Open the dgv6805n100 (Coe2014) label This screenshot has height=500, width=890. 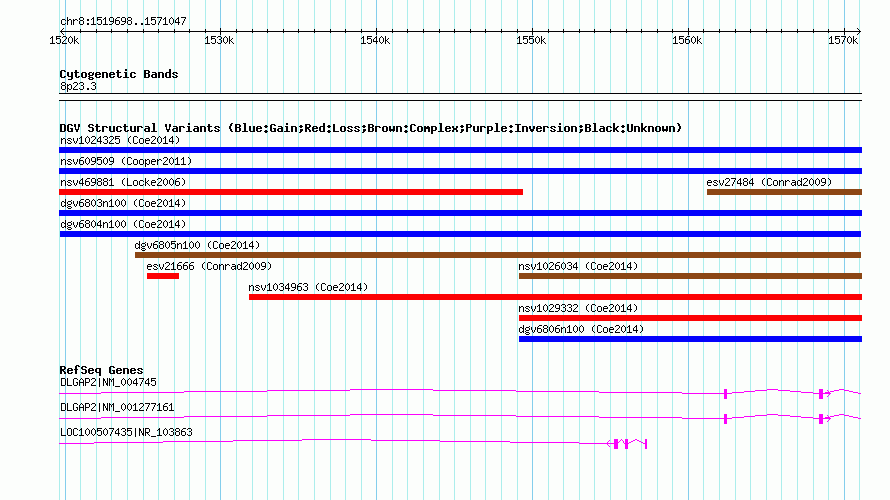[x=197, y=245]
